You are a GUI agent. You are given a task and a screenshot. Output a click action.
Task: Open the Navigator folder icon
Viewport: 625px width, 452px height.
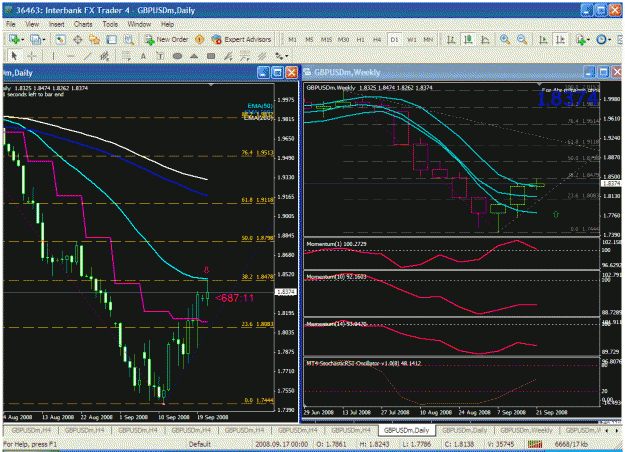94,39
